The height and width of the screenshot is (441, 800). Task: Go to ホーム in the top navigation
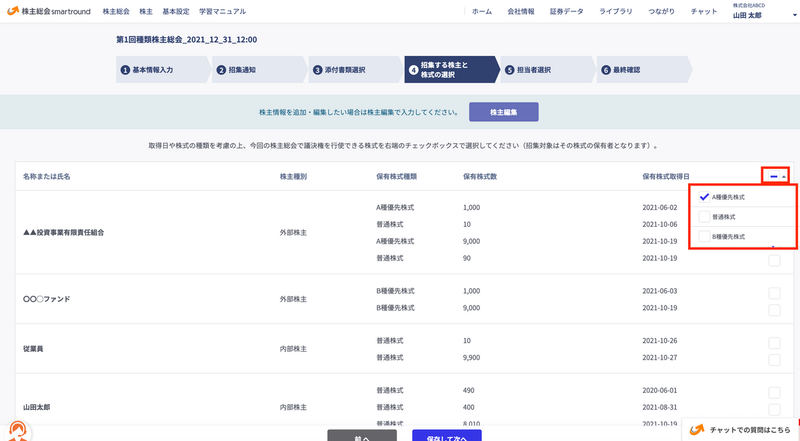click(x=482, y=11)
